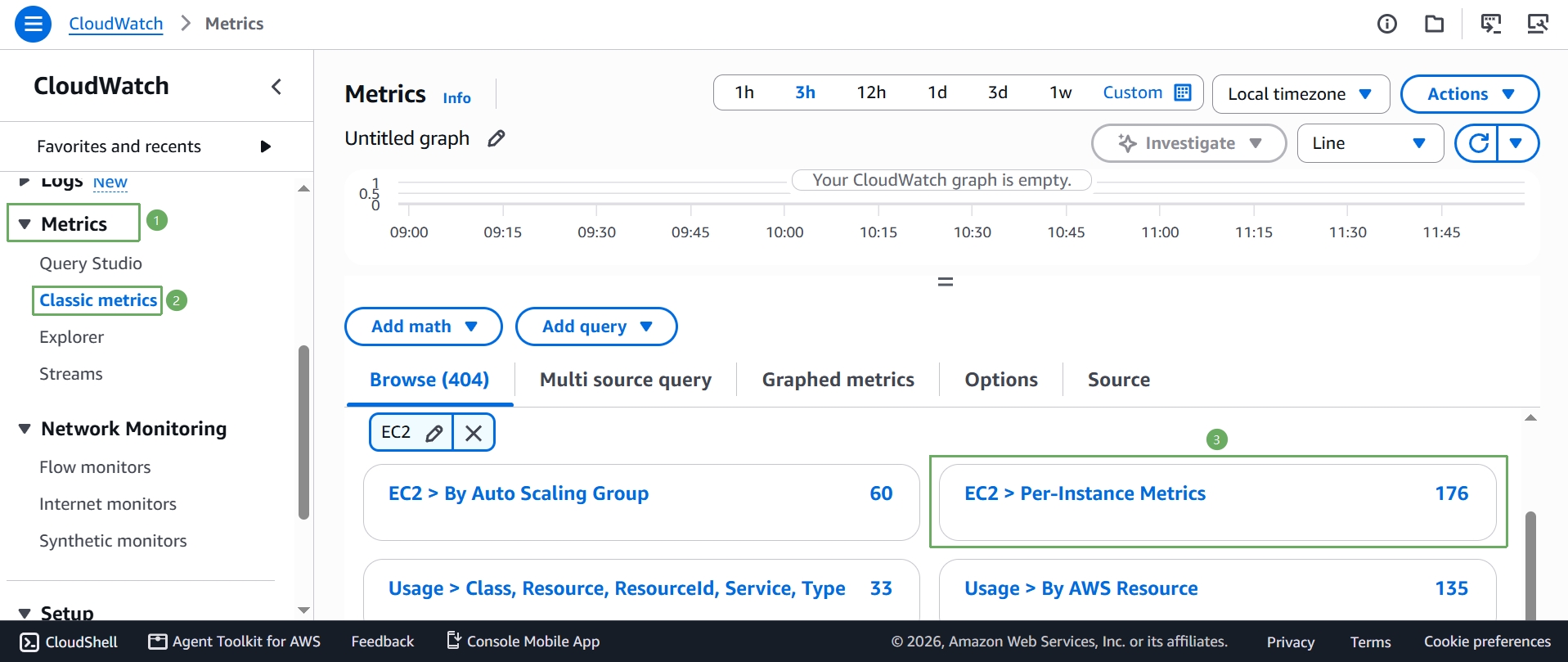
Task: Edit the Untitled graph name with pencil
Action: (496, 138)
